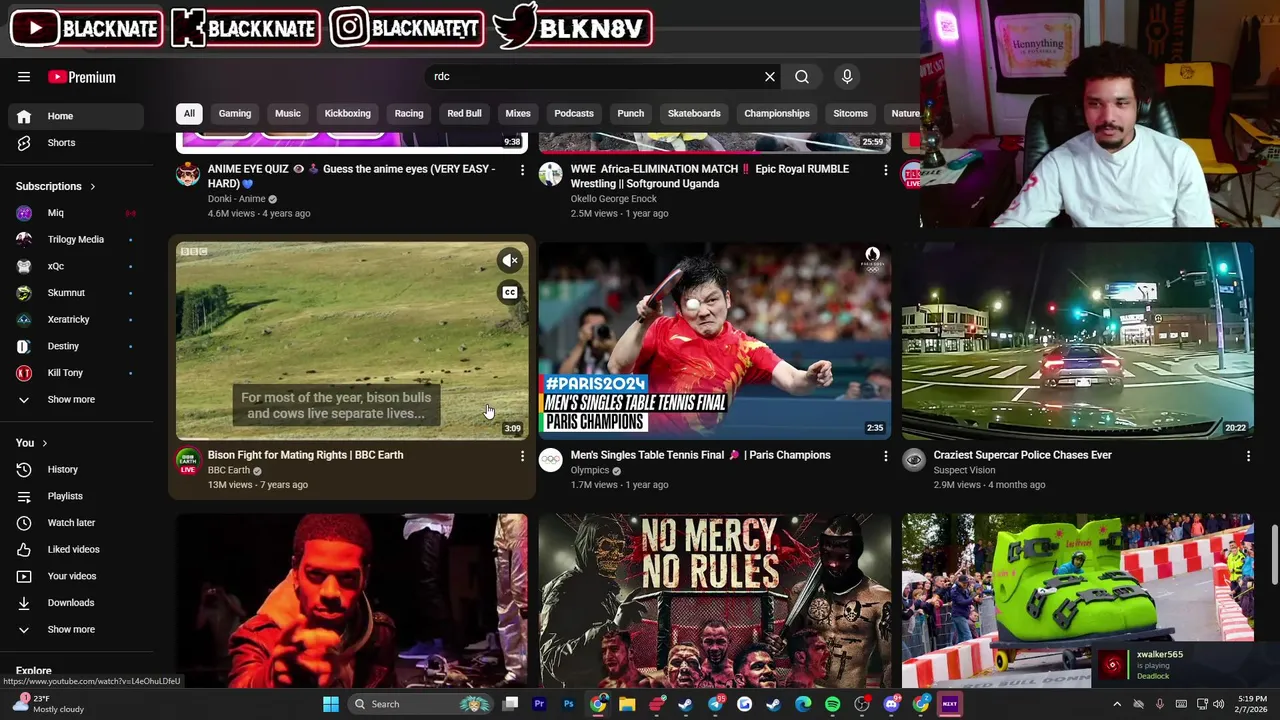Unmute the bison video preview
The width and height of the screenshot is (1280, 720).
pyautogui.click(x=510, y=261)
